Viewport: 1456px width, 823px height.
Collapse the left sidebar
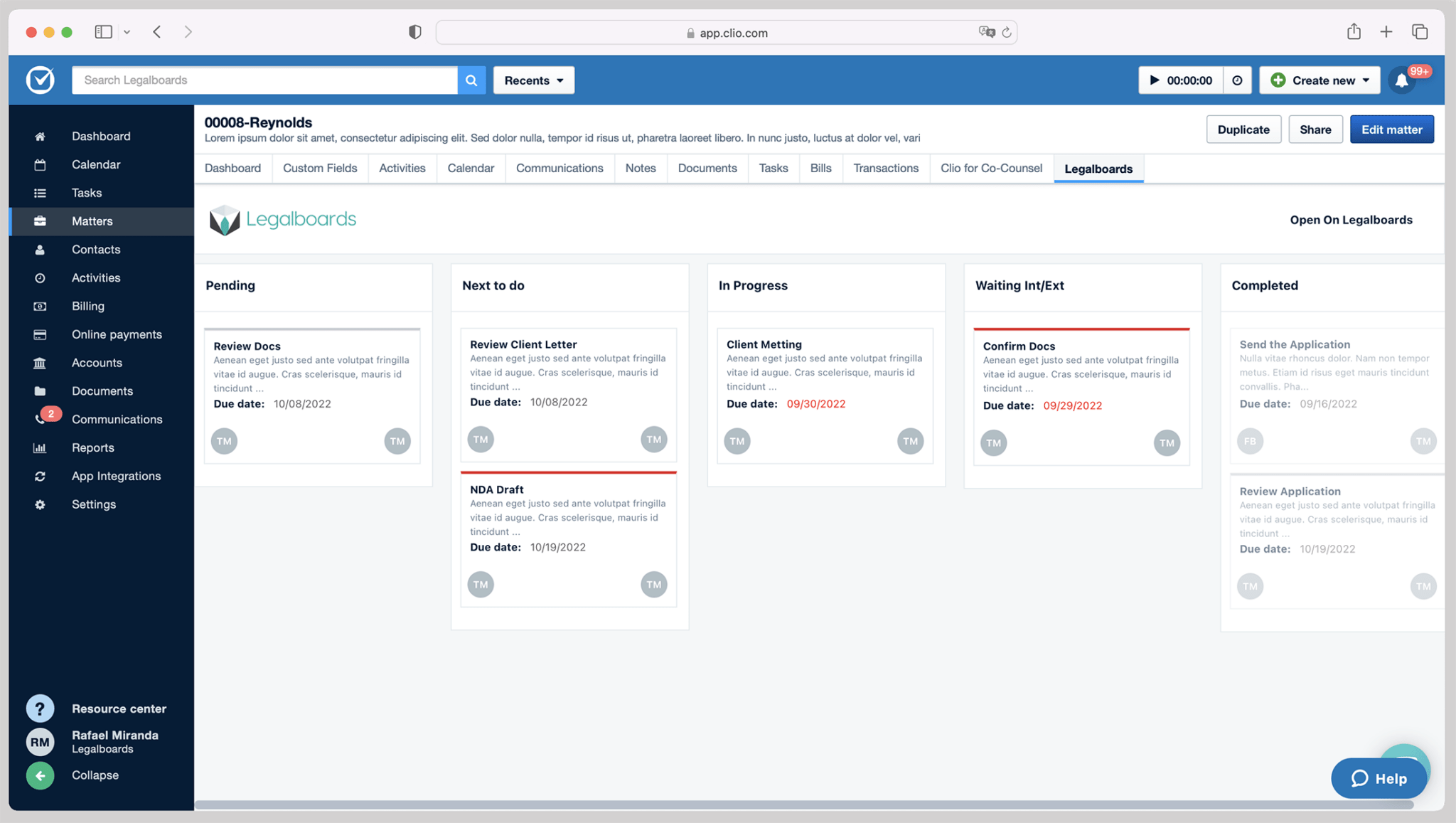41,775
